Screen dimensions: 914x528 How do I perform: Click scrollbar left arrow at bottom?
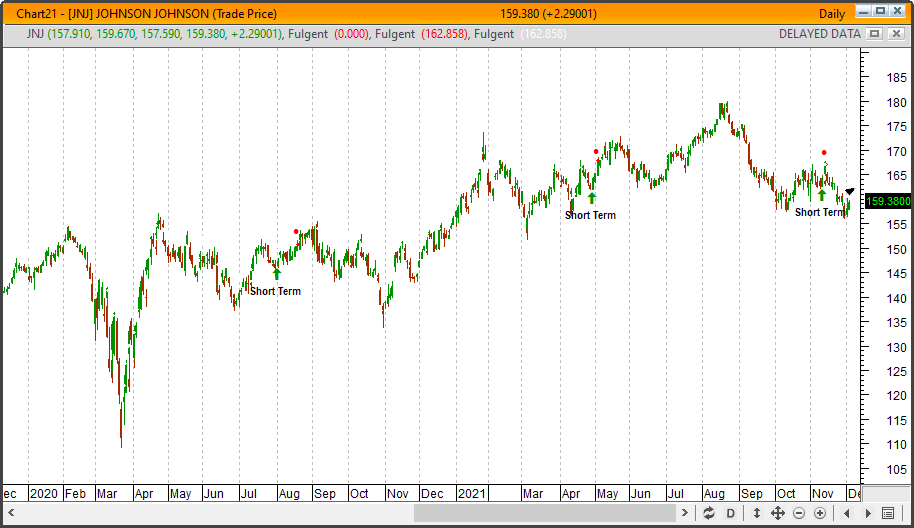coord(10,513)
